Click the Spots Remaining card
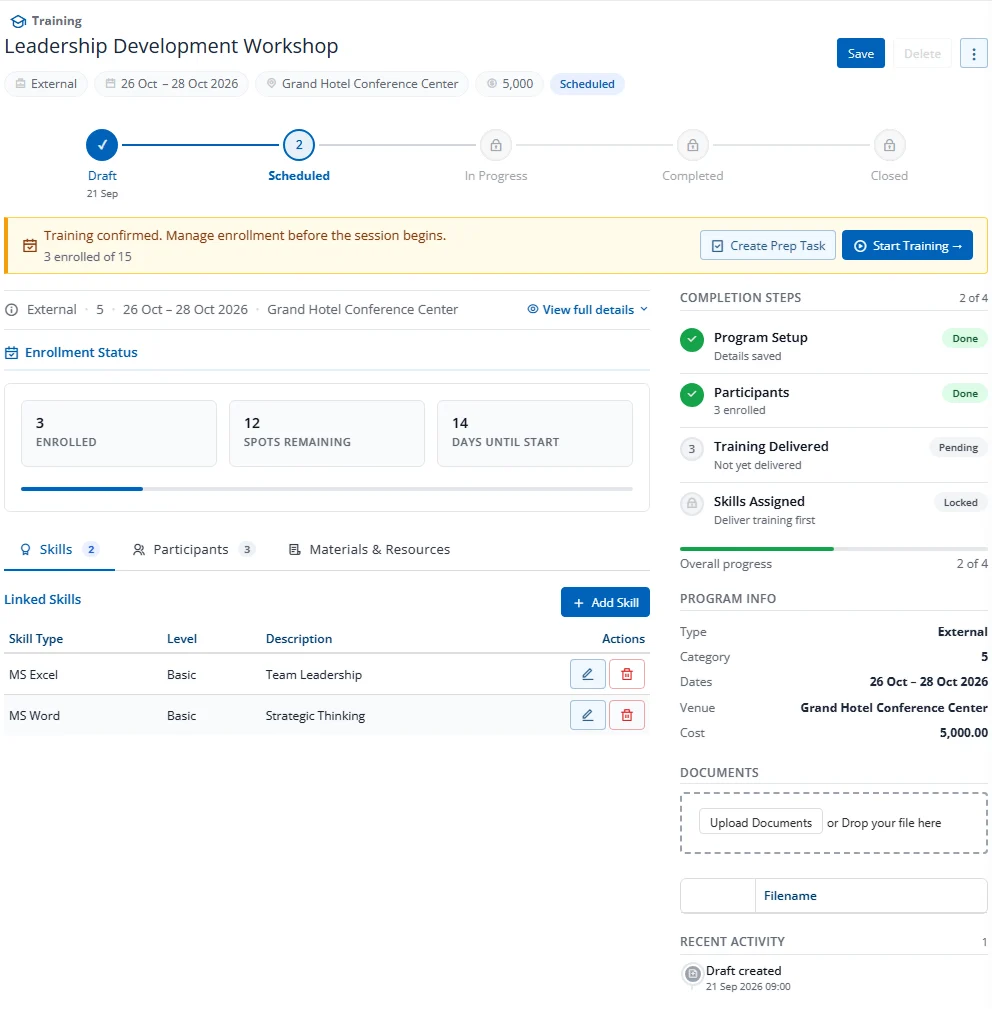 327,433
